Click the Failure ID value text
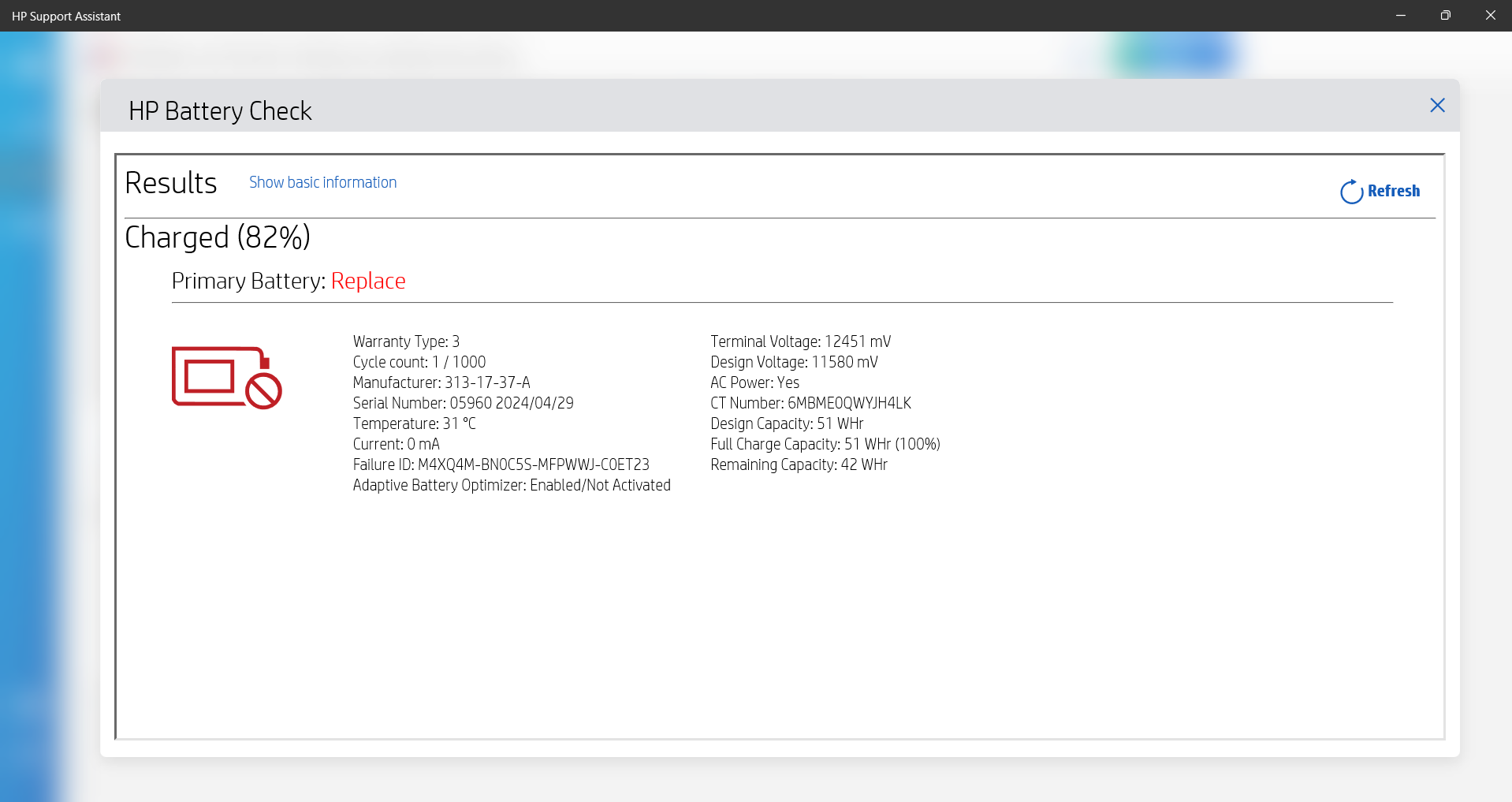This screenshot has height=802, width=1512. click(x=501, y=464)
